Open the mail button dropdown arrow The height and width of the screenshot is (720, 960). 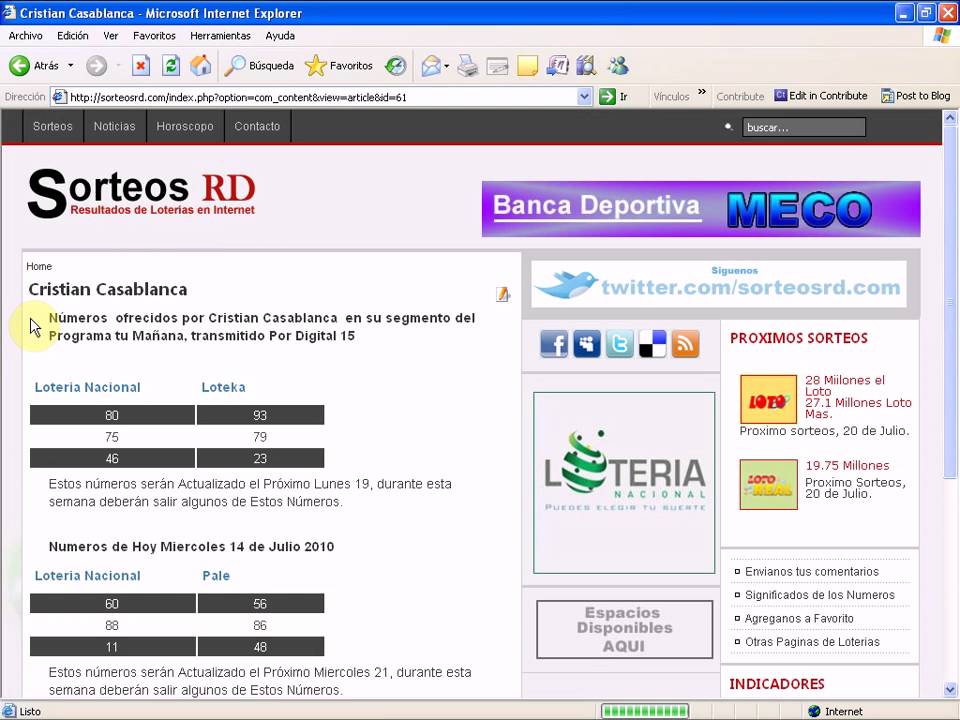pyautogui.click(x=447, y=66)
